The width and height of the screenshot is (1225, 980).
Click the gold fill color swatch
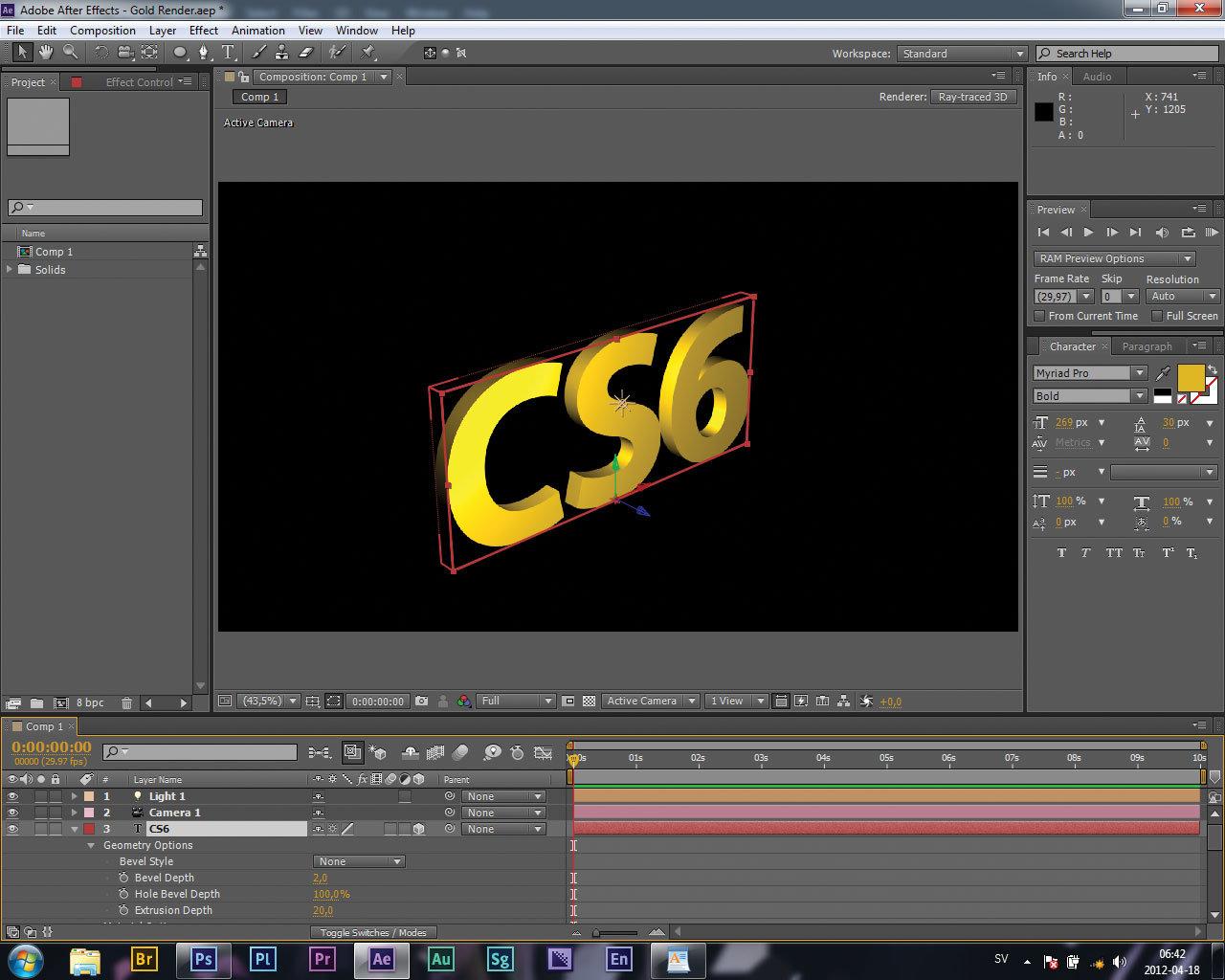click(x=1191, y=377)
